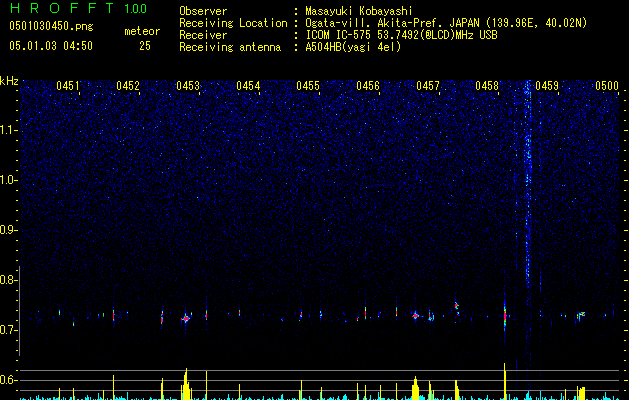Click the version number 1.0.0
The width and height of the screenshot is (629, 400).
[135, 9]
